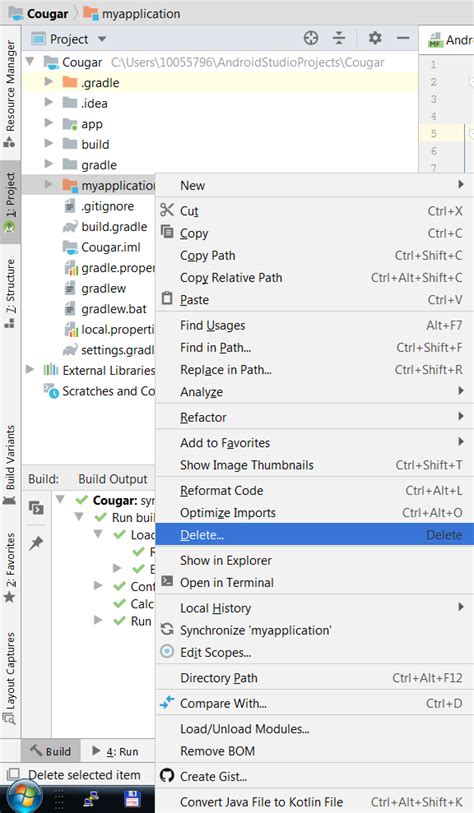Choose Reformat Code

(315, 490)
